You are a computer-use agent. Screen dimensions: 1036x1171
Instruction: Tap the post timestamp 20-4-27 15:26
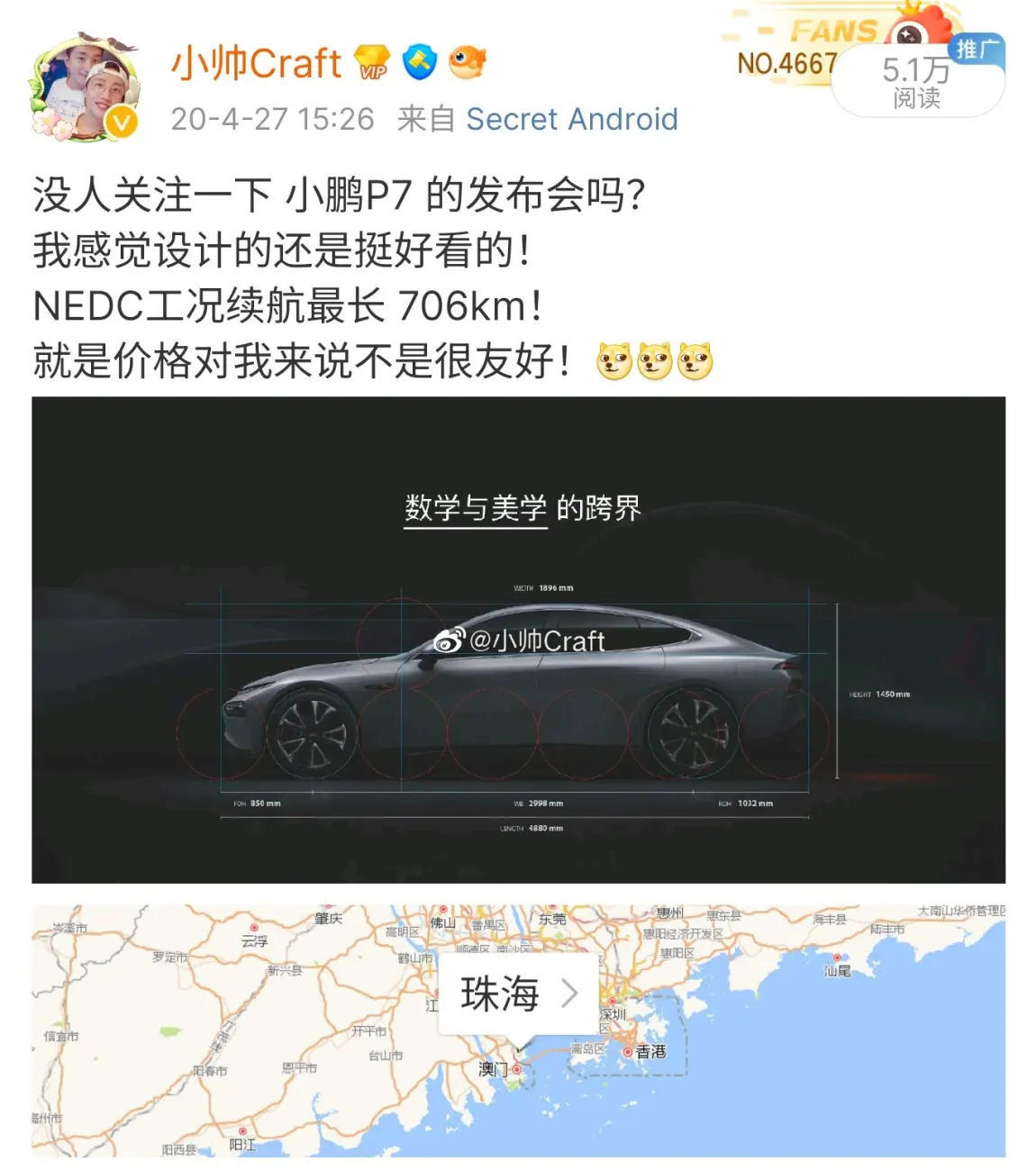pyautogui.click(x=272, y=119)
